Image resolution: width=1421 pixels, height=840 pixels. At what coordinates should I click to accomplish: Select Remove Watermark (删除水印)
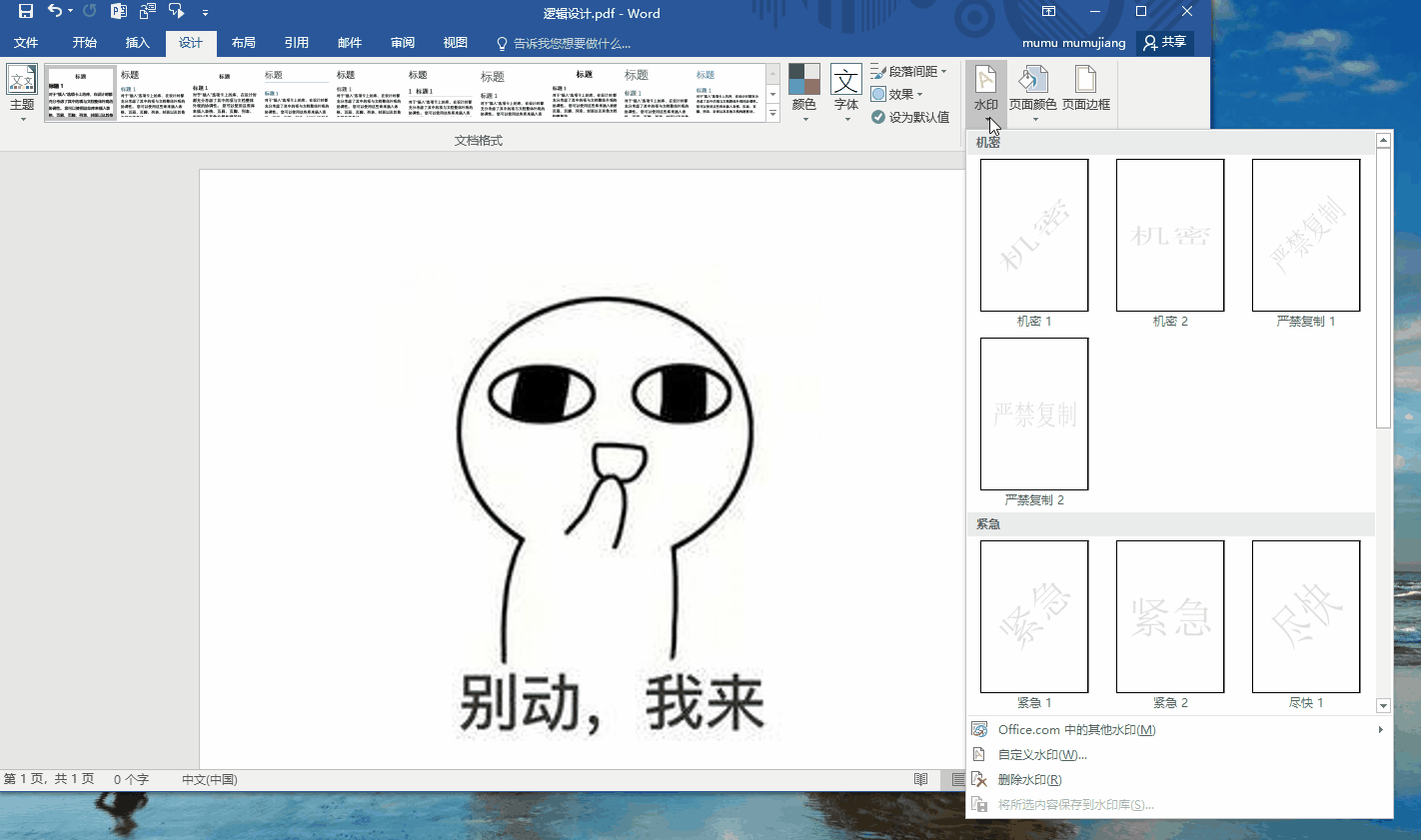tap(1029, 780)
